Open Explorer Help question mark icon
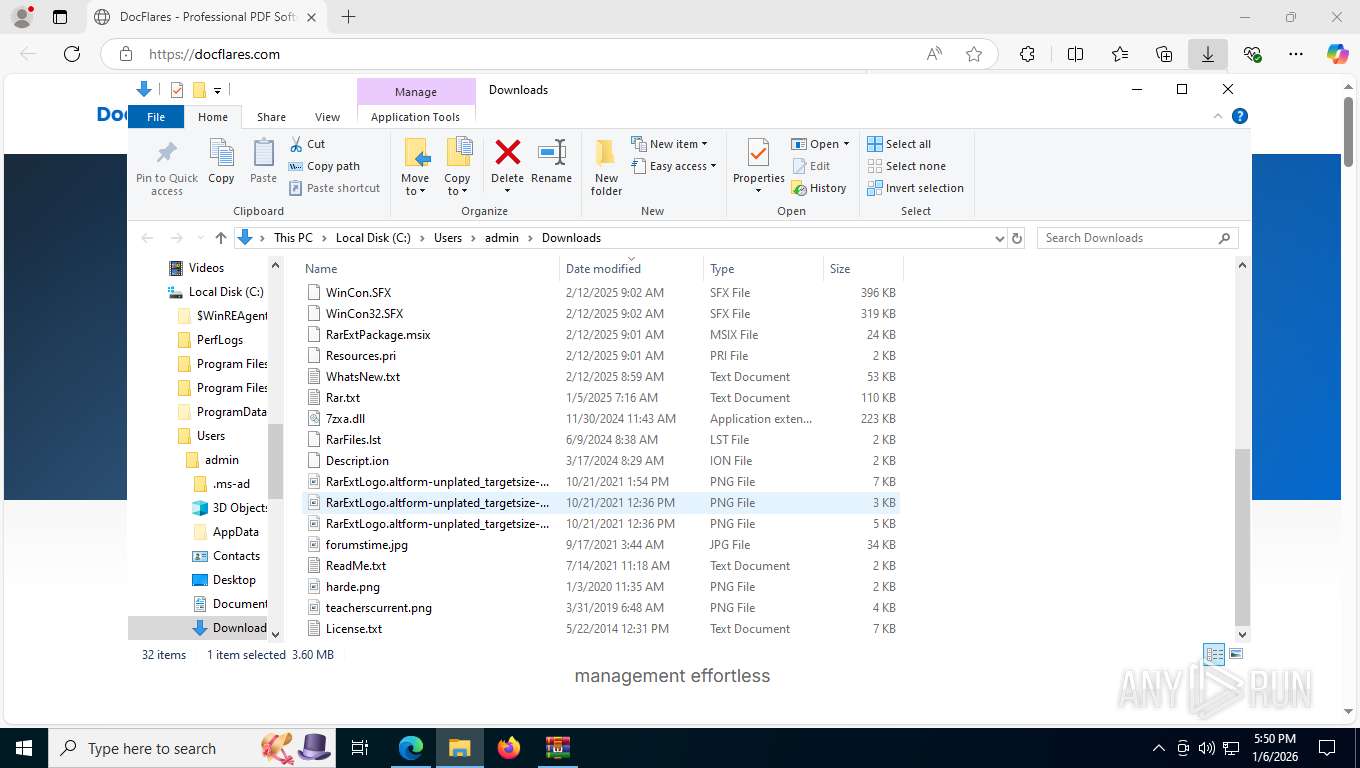Screen dimensions: 1360x768 [1240, 116]
